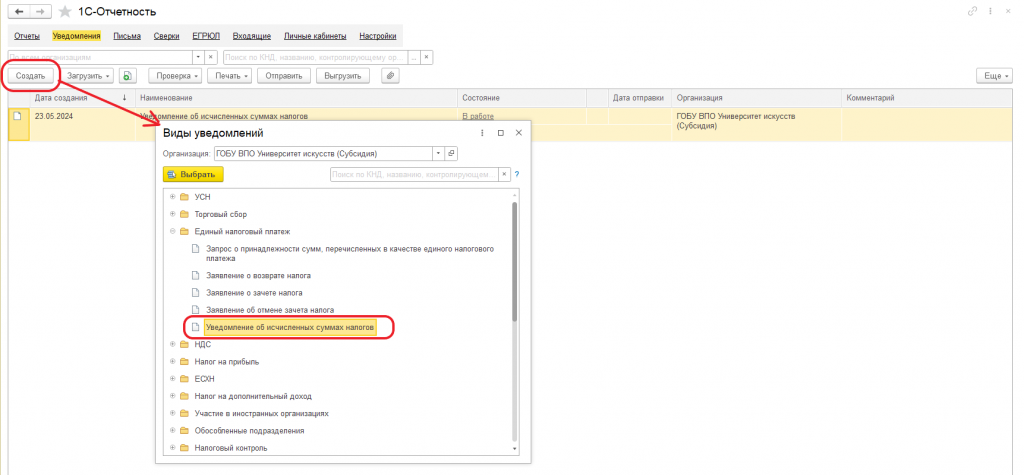Click the Выгрузить button
The height and width of the screenshot is (475, 1024).
[343, 76]
